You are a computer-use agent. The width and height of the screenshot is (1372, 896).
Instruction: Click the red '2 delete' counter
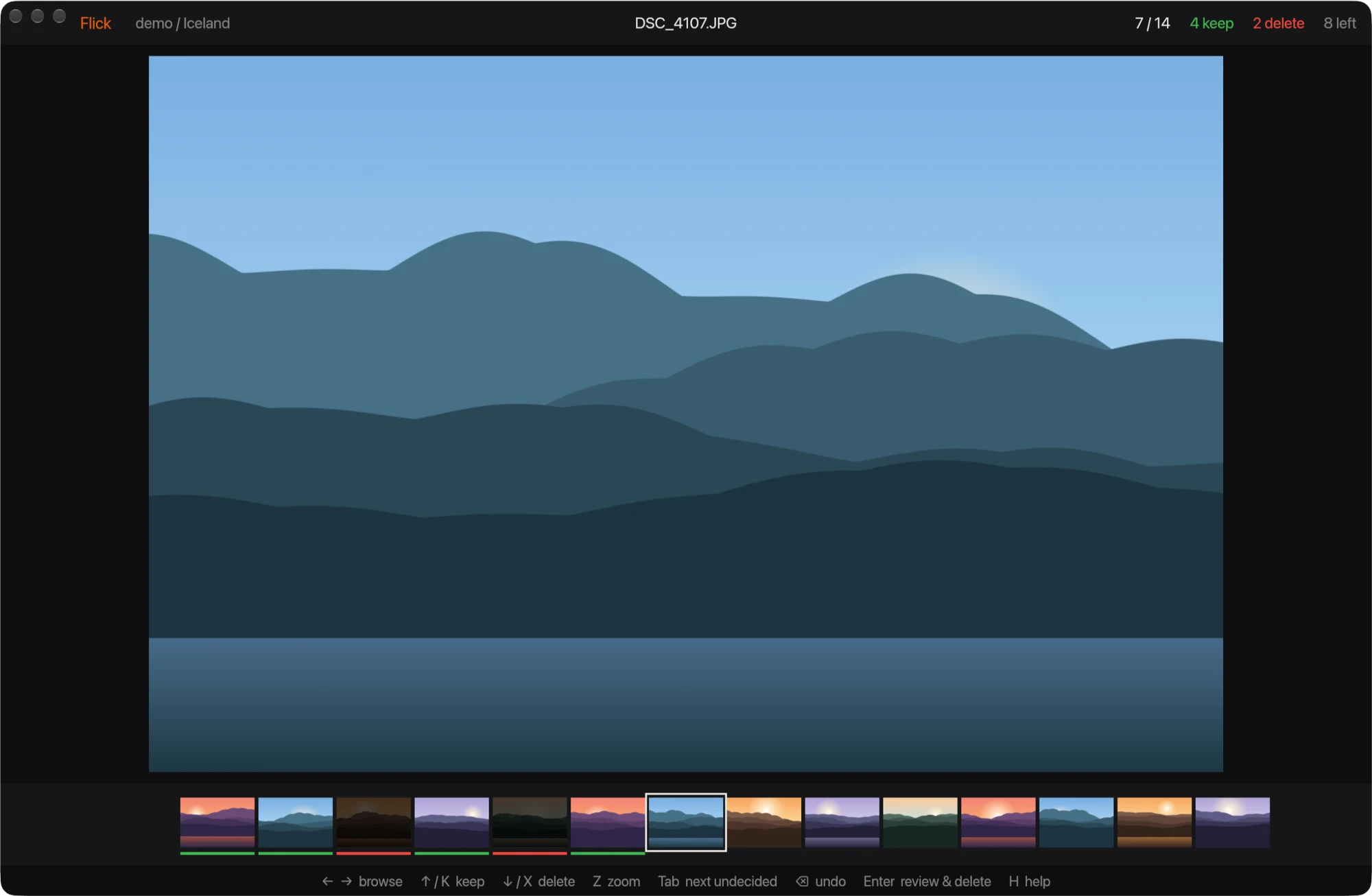click(x=1278, y=23)
